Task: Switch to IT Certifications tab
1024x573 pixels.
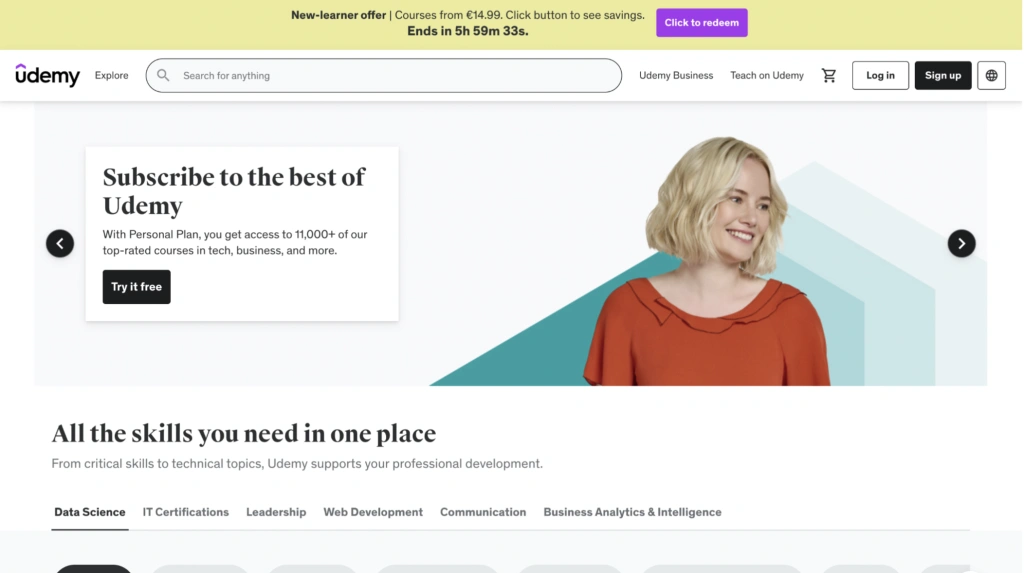Action: coord(185,512)
